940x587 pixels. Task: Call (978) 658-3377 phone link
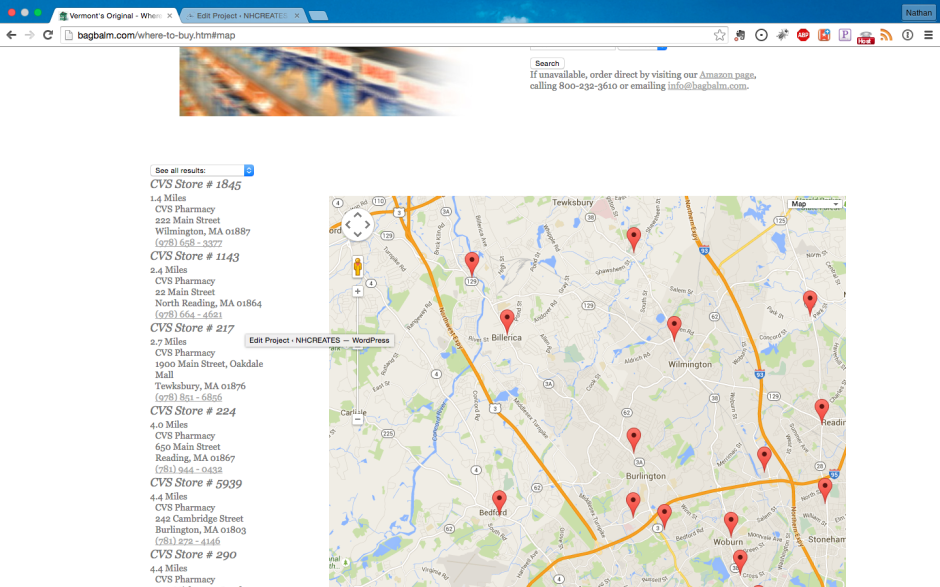point(188,243)
